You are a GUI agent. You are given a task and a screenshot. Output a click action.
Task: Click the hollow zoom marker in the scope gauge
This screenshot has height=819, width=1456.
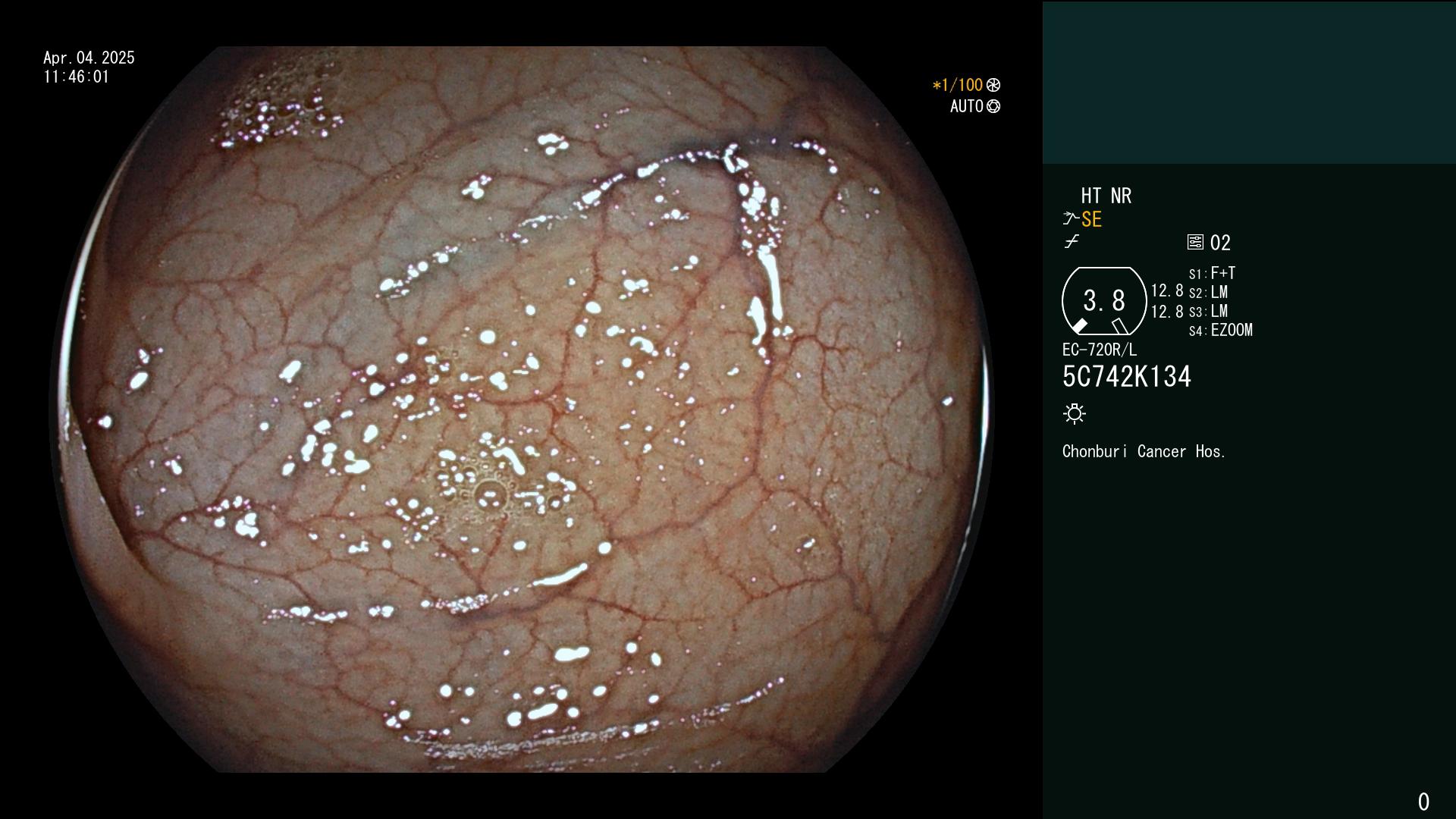tap(1120, 326)
